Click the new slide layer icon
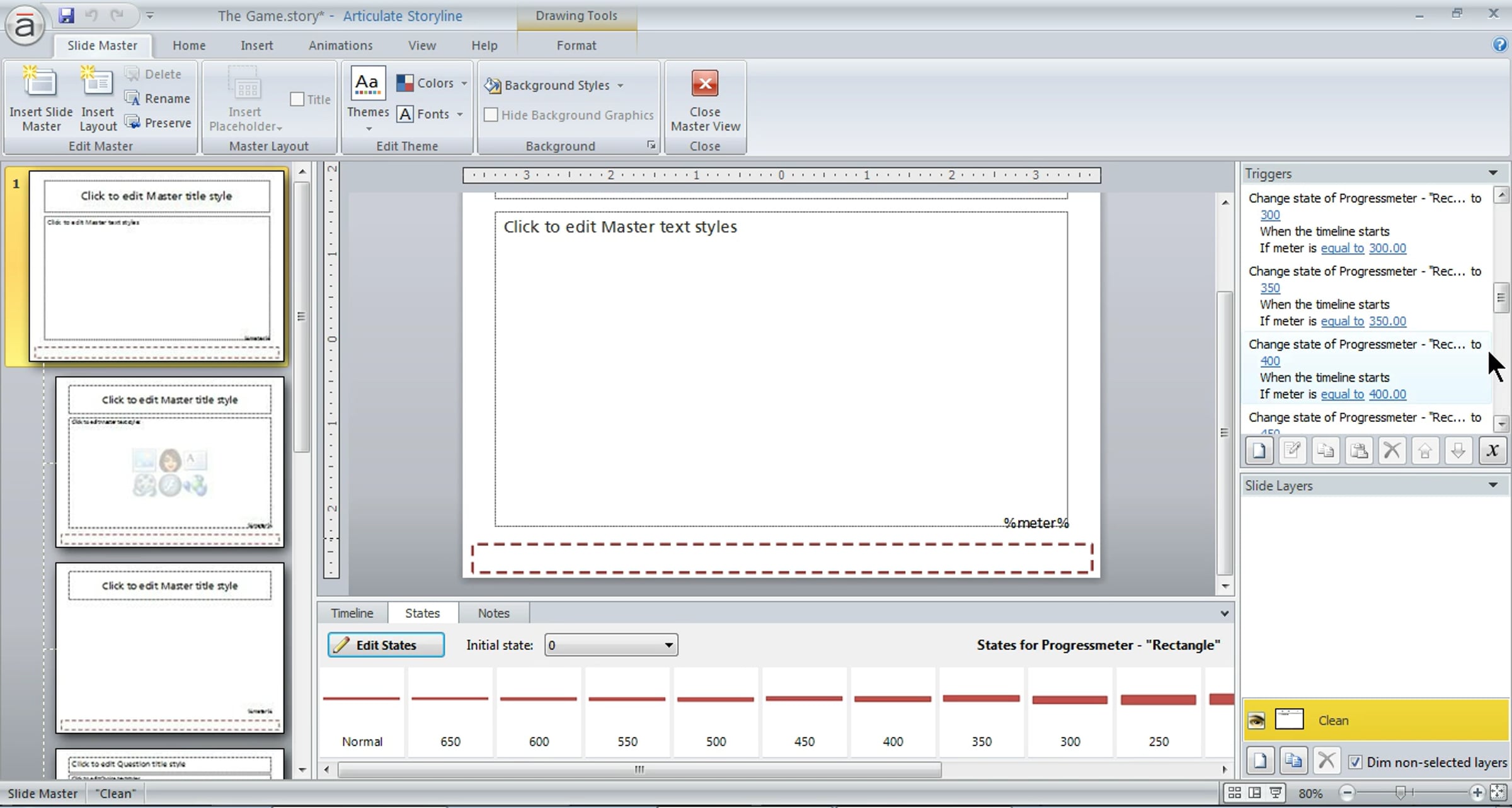 click(x=1259, y=761)
